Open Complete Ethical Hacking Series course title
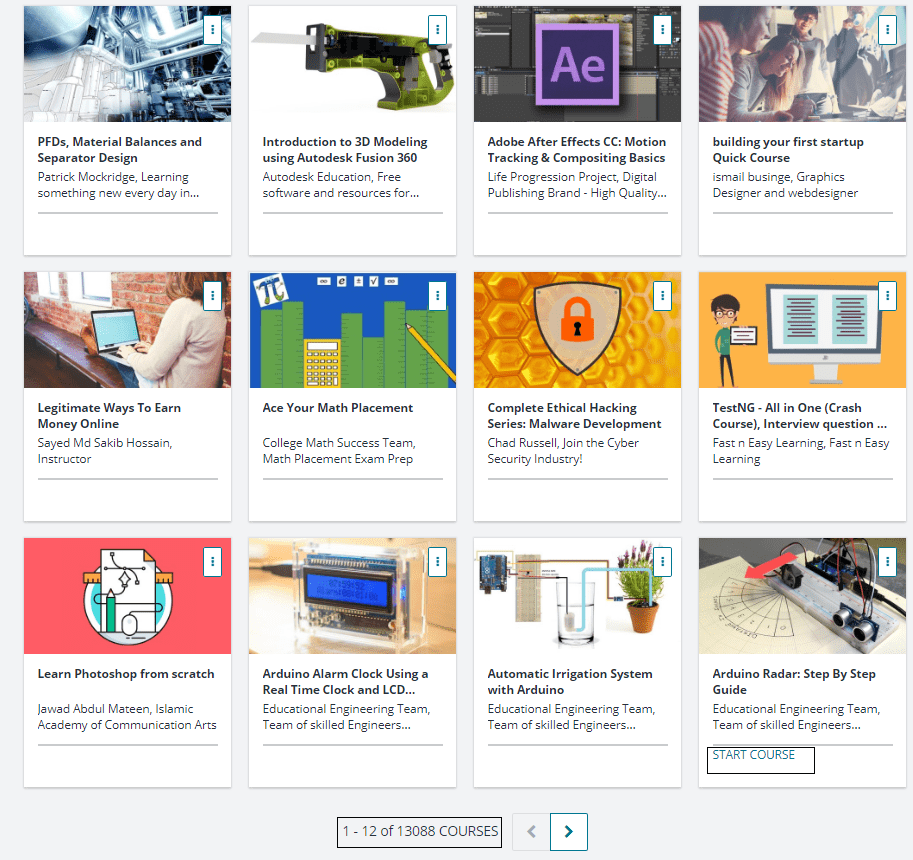Screen dimensions: 913x860 tap(574, 416)
